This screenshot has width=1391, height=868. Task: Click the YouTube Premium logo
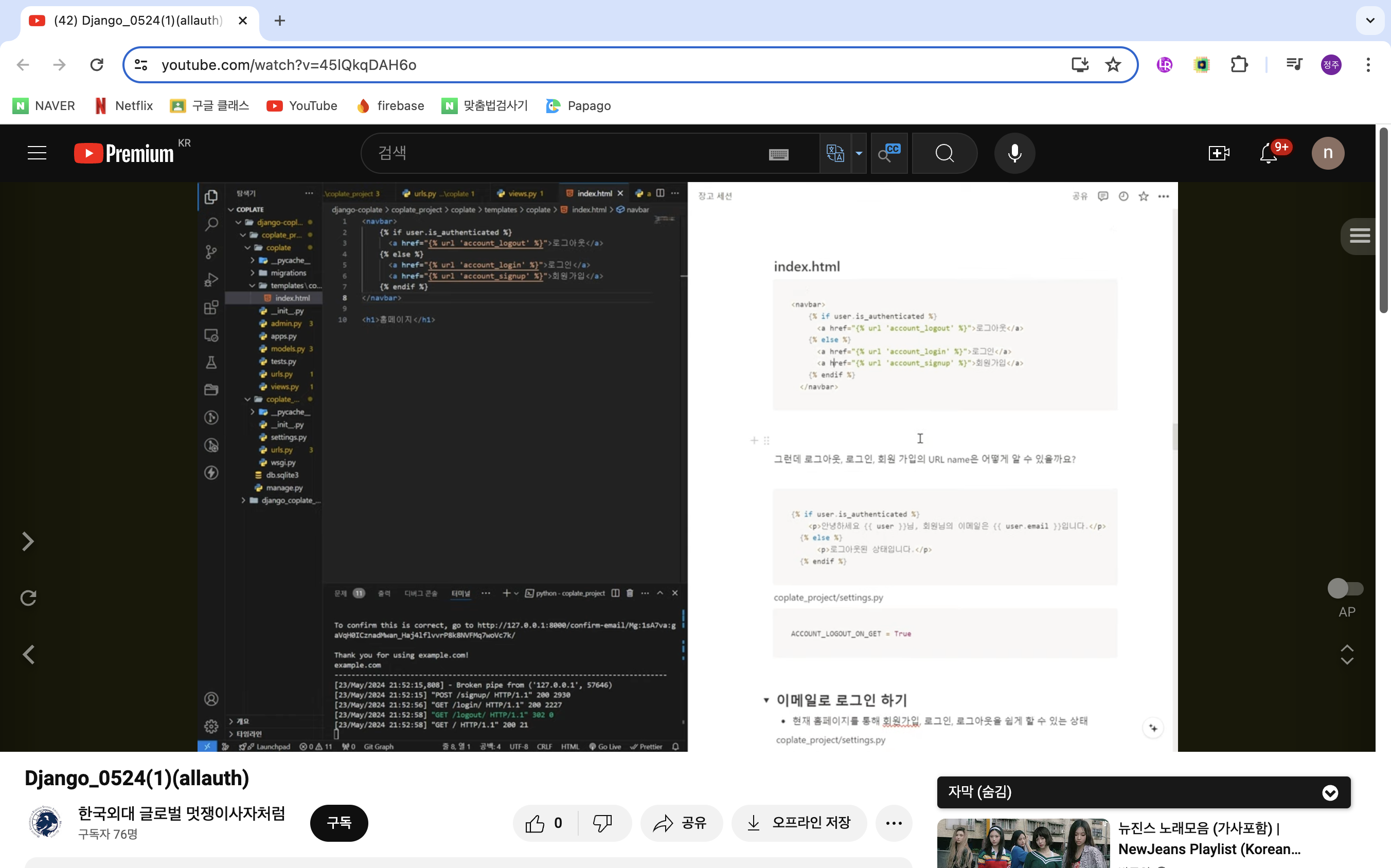point(124,153)
